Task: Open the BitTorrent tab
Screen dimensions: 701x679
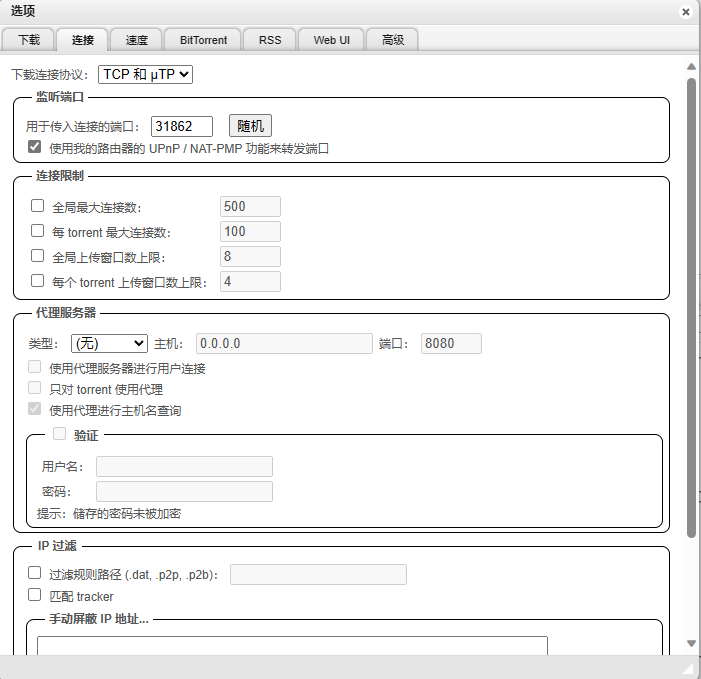Action: [x=203, y=40]
